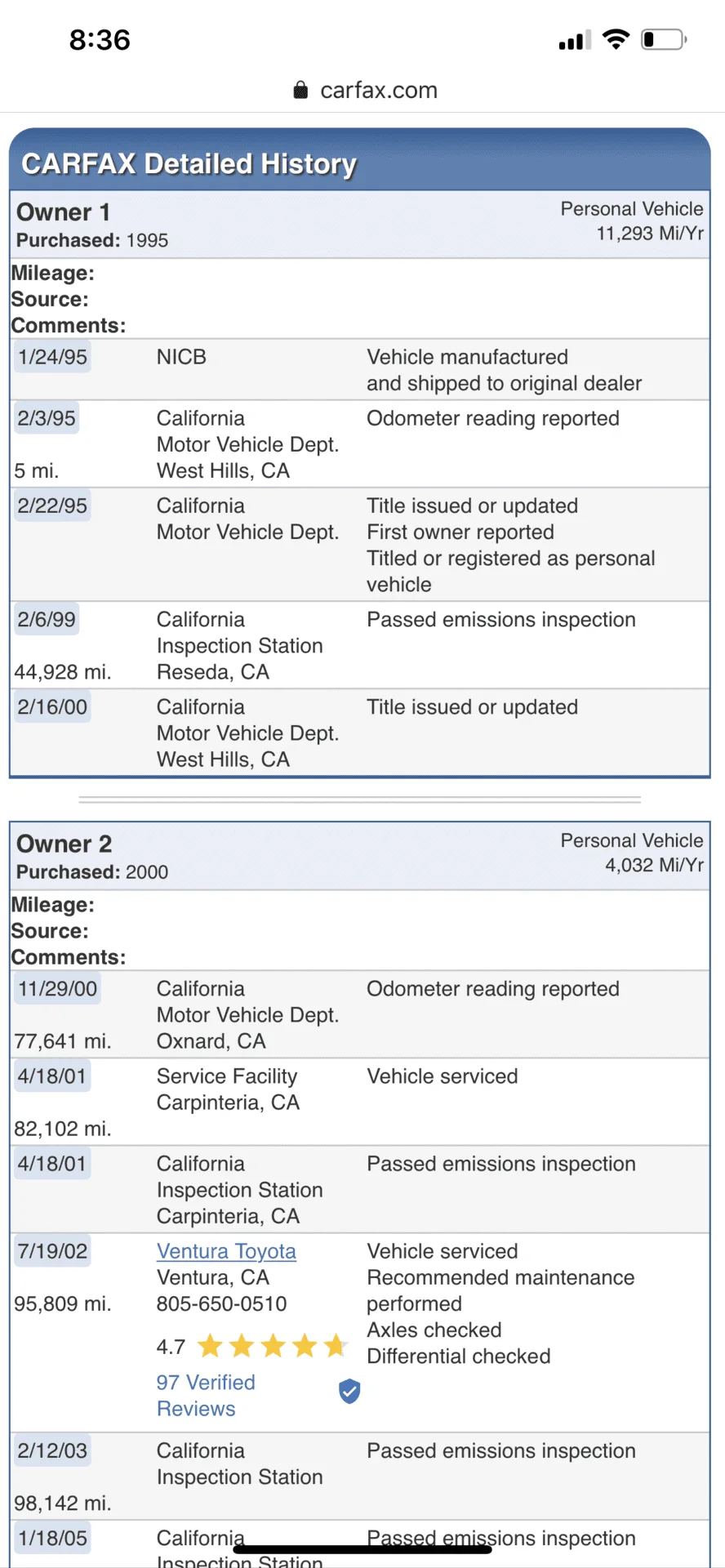Tap the lock icon beside carfax.com
725x1568 pixels.
pyautogui.click(x=300, y=90)
